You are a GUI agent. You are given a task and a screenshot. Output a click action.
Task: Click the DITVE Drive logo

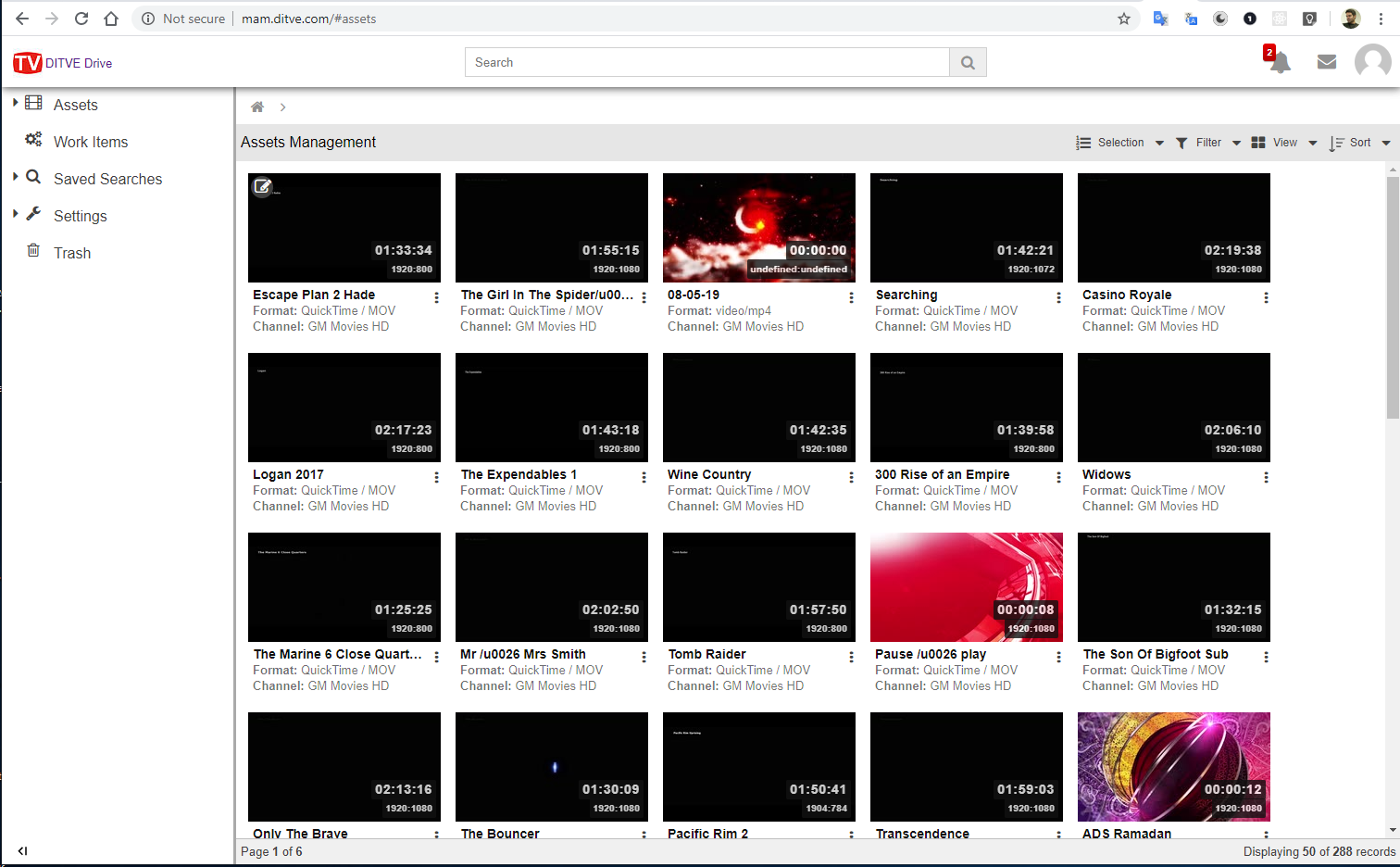(x=63, y=63)
